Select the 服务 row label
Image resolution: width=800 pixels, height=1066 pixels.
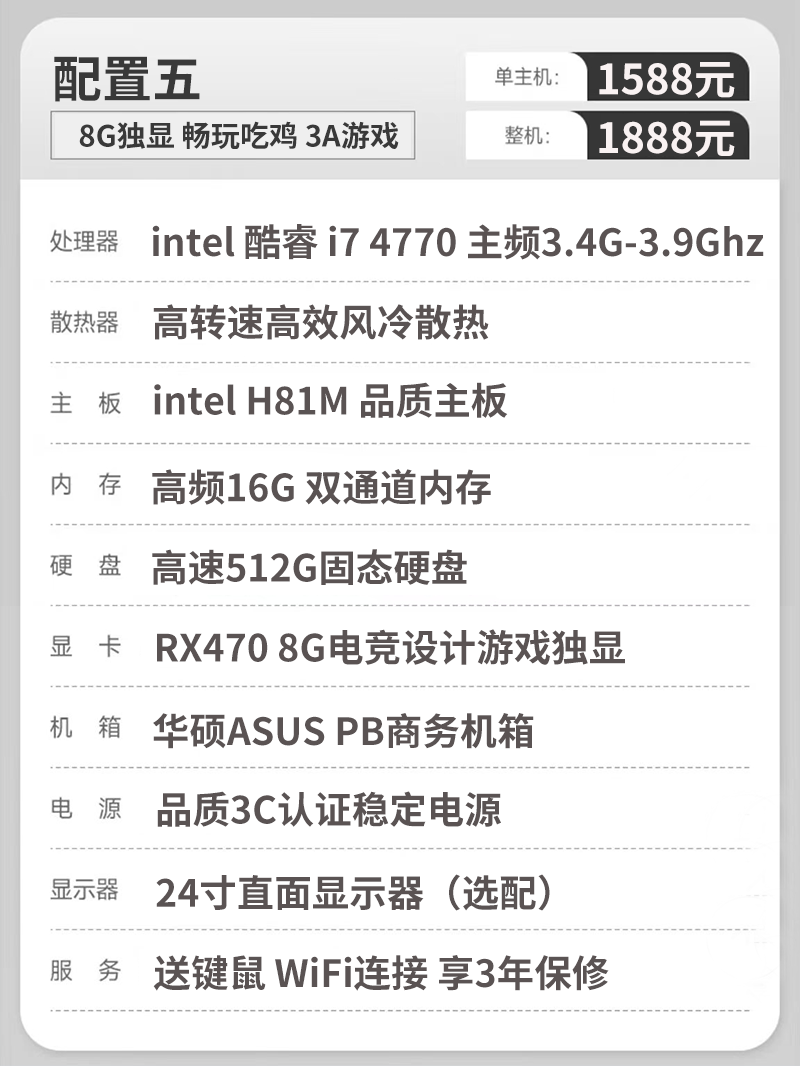point(86,970)
